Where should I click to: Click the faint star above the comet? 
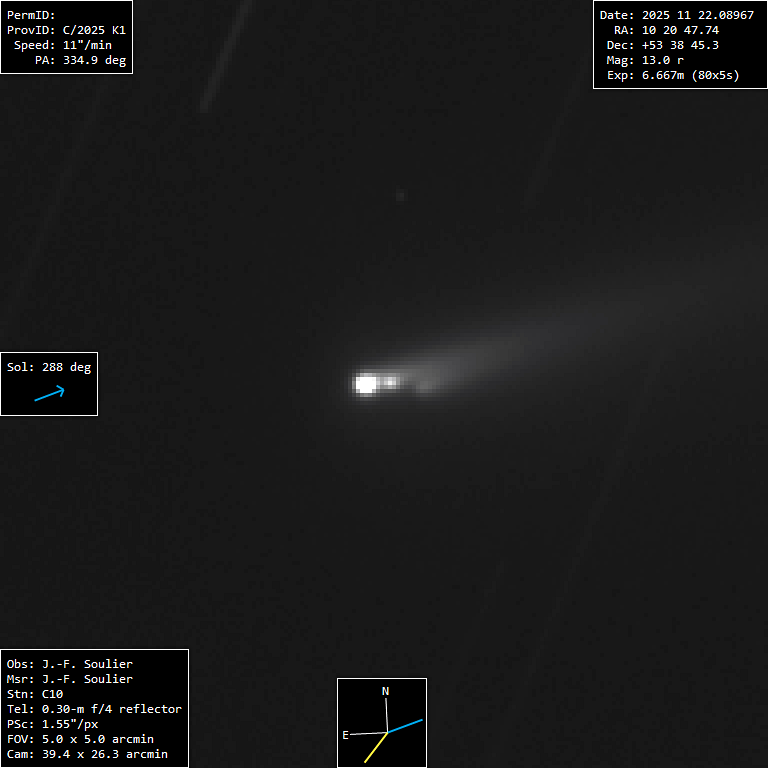coord(400,196)
